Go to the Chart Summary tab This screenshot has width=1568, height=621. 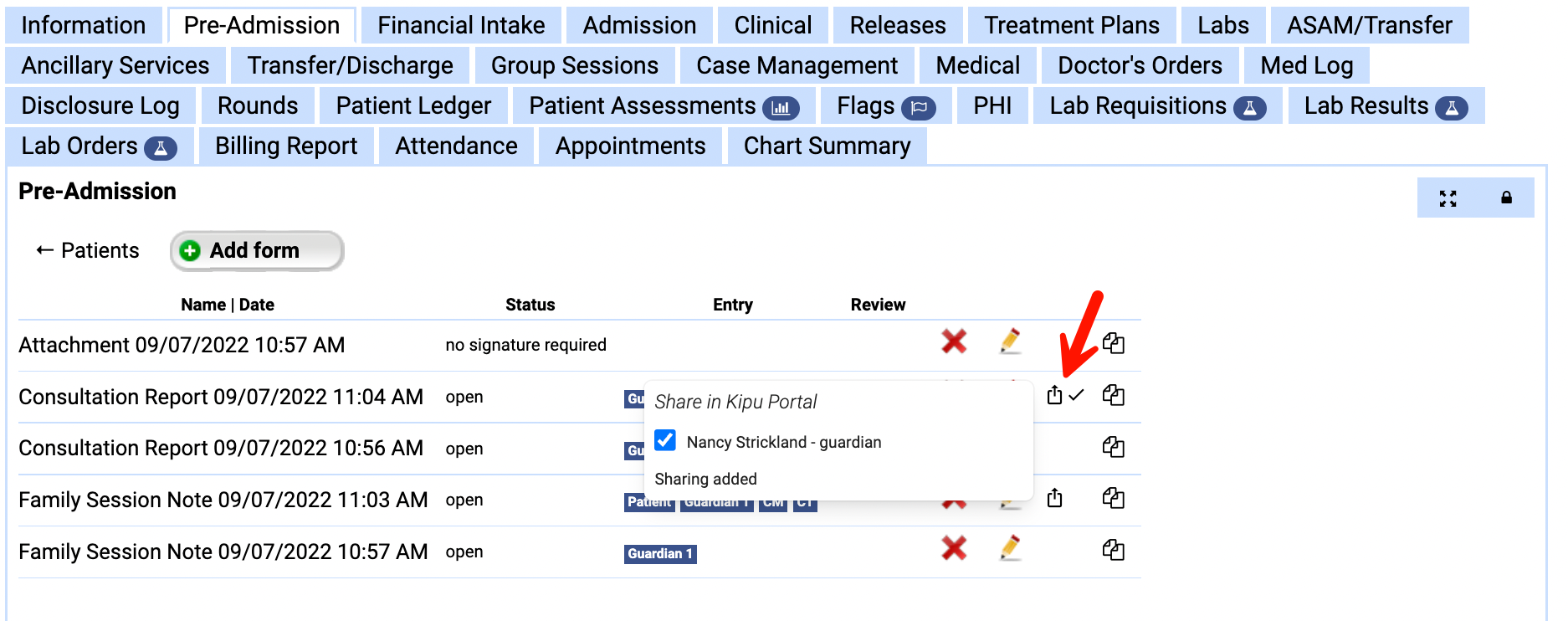(827, 146)
